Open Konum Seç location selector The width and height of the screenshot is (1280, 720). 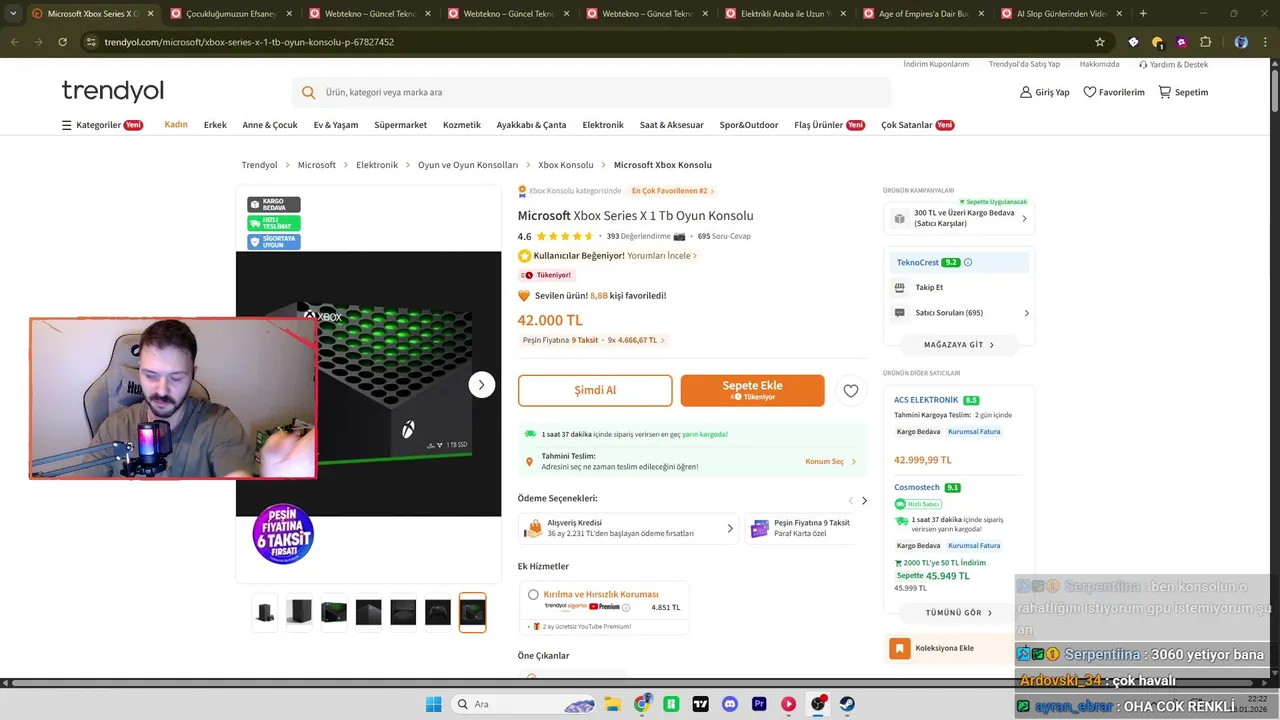tap(831, 462)
